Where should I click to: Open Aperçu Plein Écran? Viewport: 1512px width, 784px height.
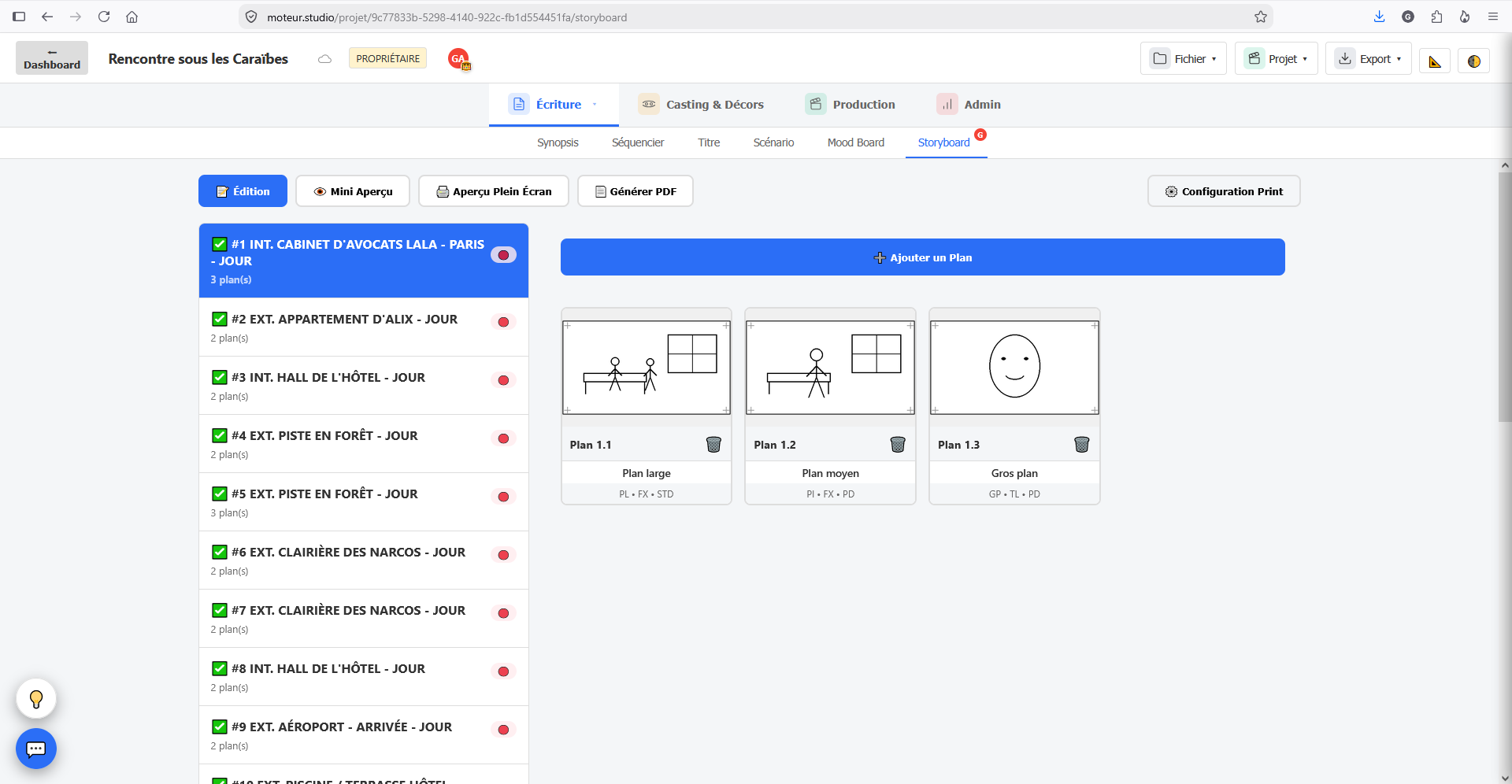coord(494,191)
